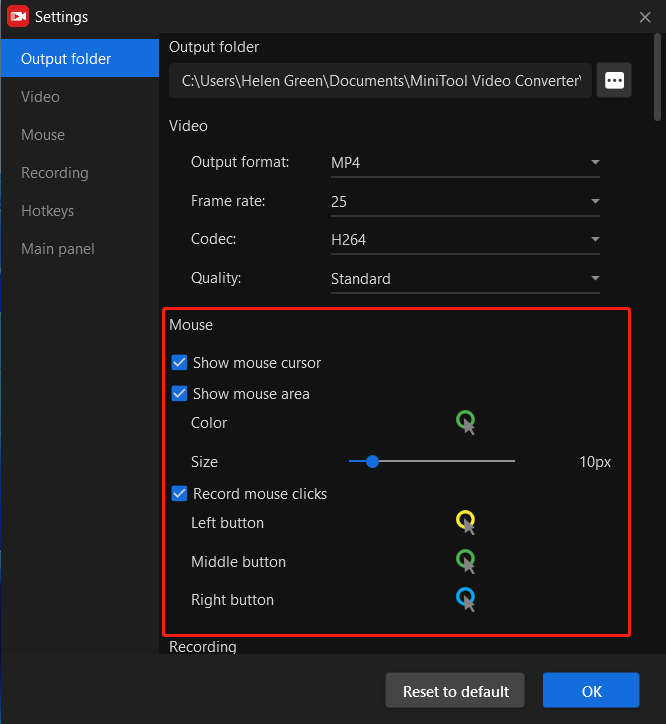Close the Settings dialog
This screenshot has width=666, height=724.
(x=645, y=17)
